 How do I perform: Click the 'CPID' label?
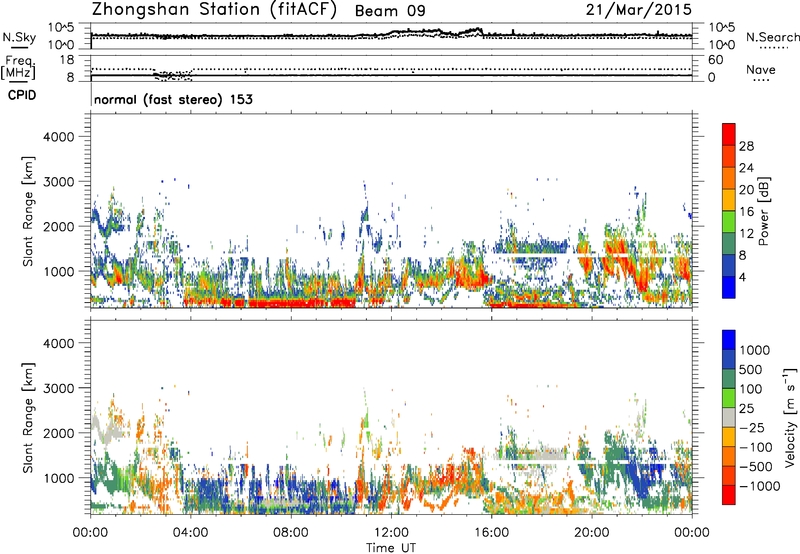click(22, 95)
